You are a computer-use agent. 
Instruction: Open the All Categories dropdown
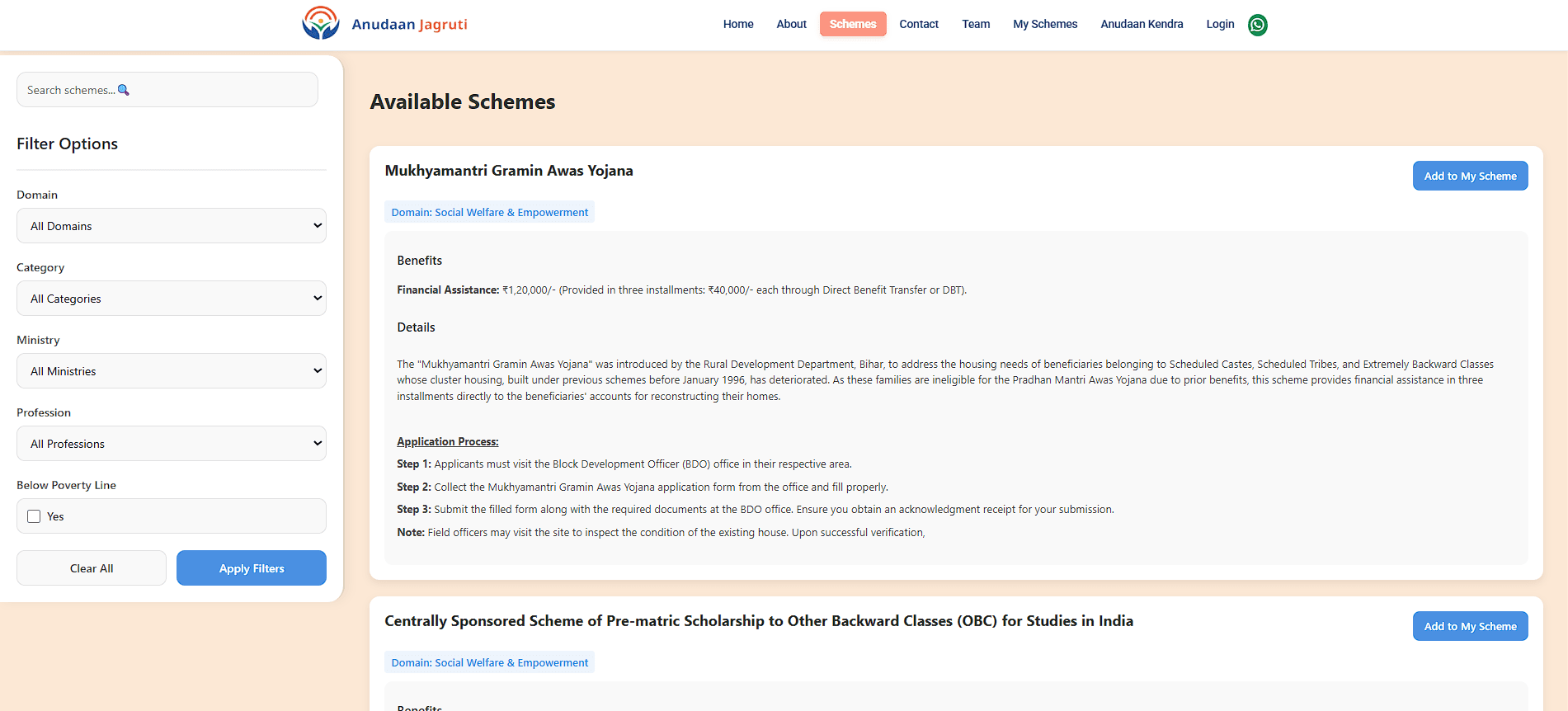tap(172, 299)
